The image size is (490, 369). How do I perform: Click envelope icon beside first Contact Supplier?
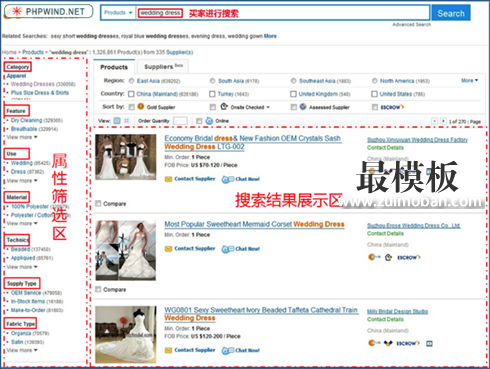169,179
